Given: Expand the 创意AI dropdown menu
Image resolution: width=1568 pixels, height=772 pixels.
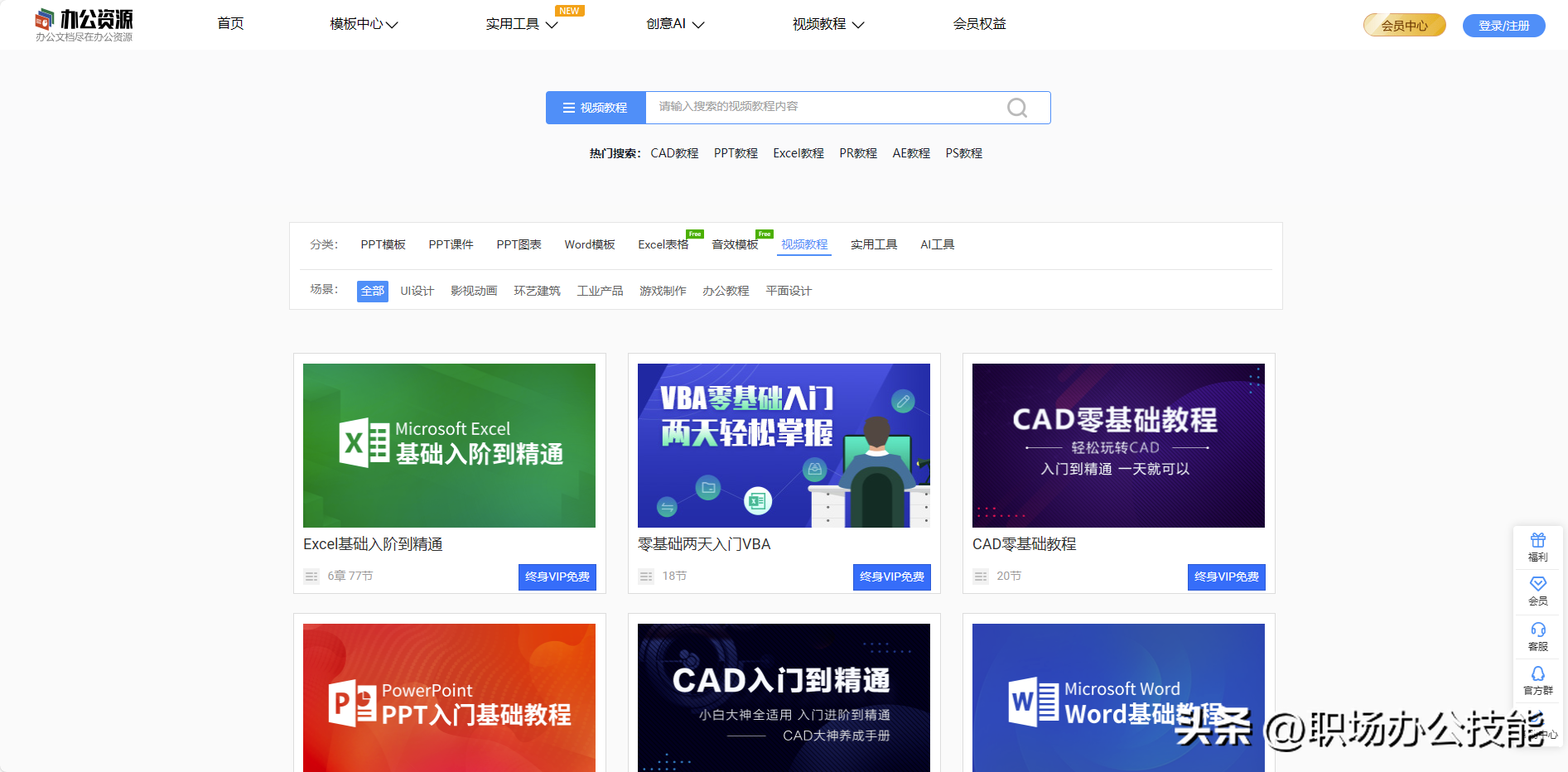Looking at the screenshot, I should point(675,24).
